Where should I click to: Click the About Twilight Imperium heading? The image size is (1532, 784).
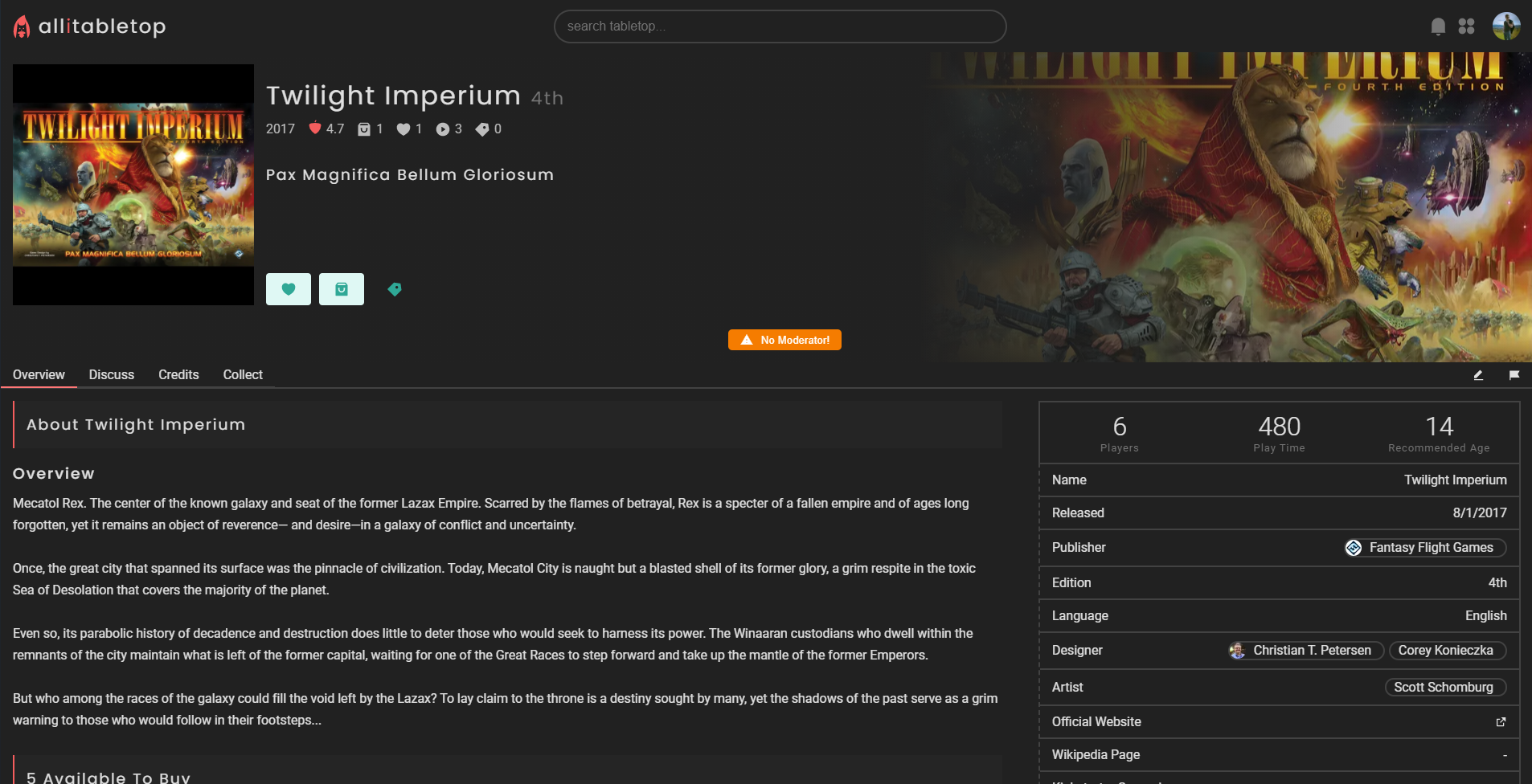[x=136, y=425]
